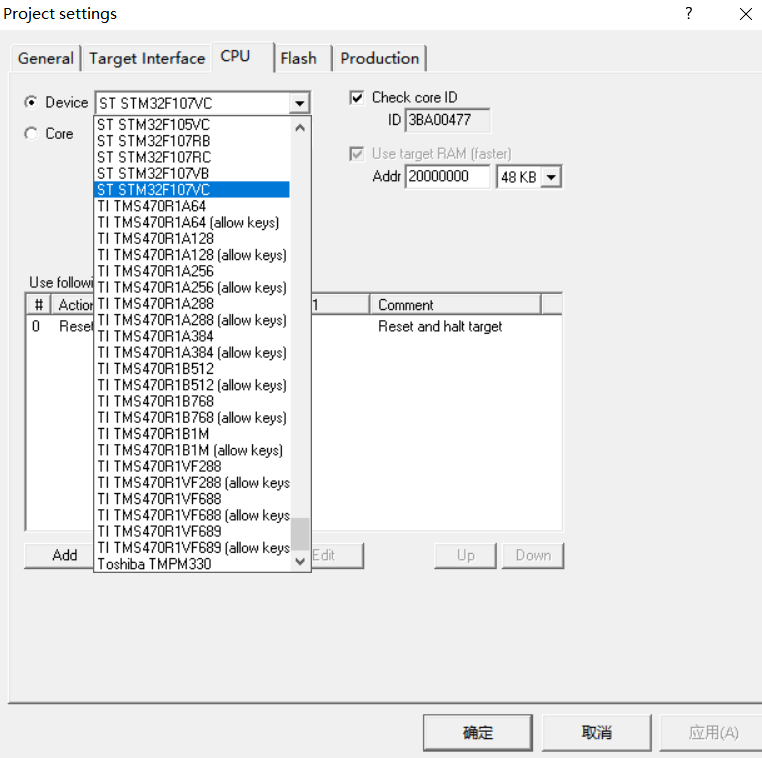Click the 应用(A) apply button

[x=712, y=732]
